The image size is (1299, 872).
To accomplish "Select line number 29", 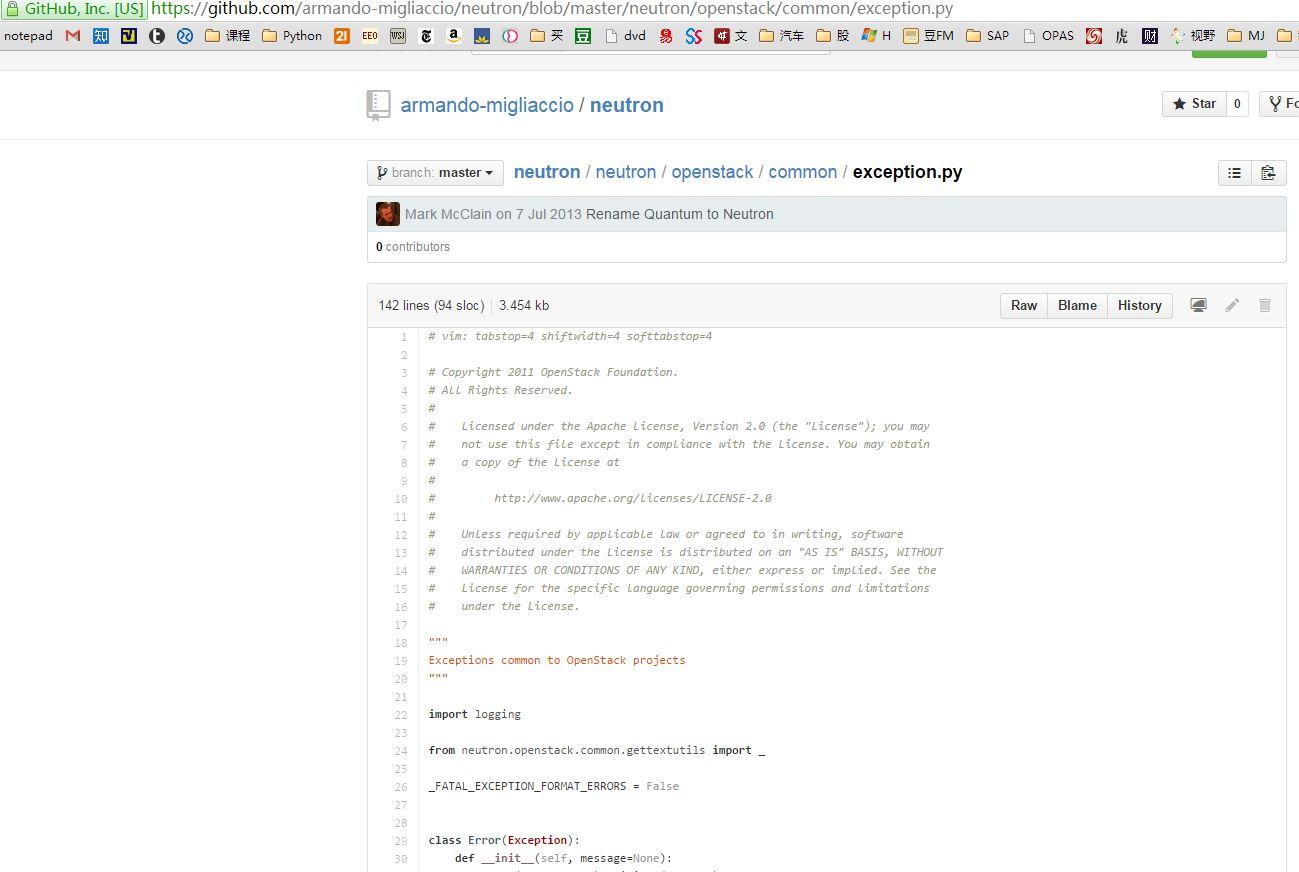I will tap(401, 841).
